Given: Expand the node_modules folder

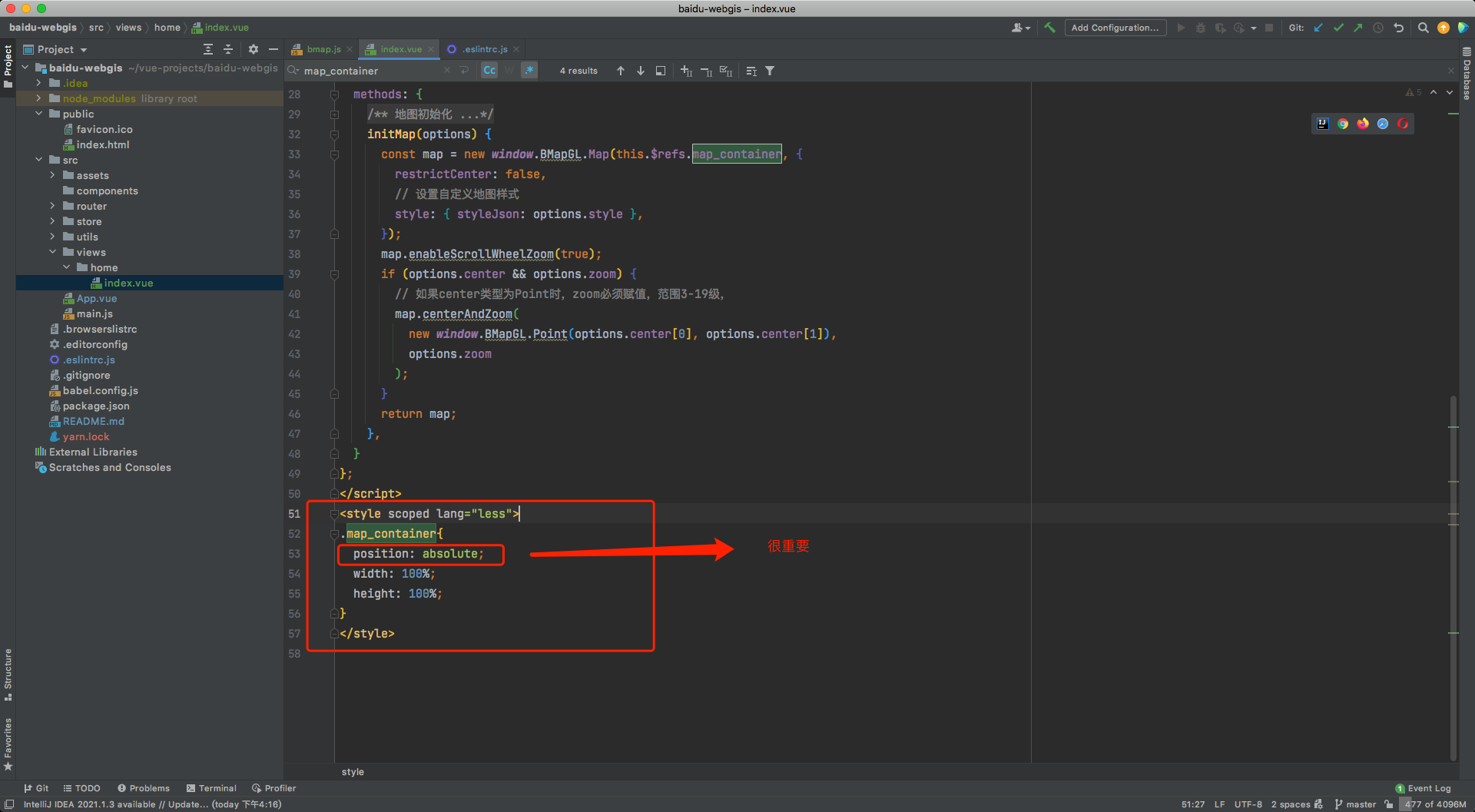Looking at the screenshot, I should tap(38, 98).
